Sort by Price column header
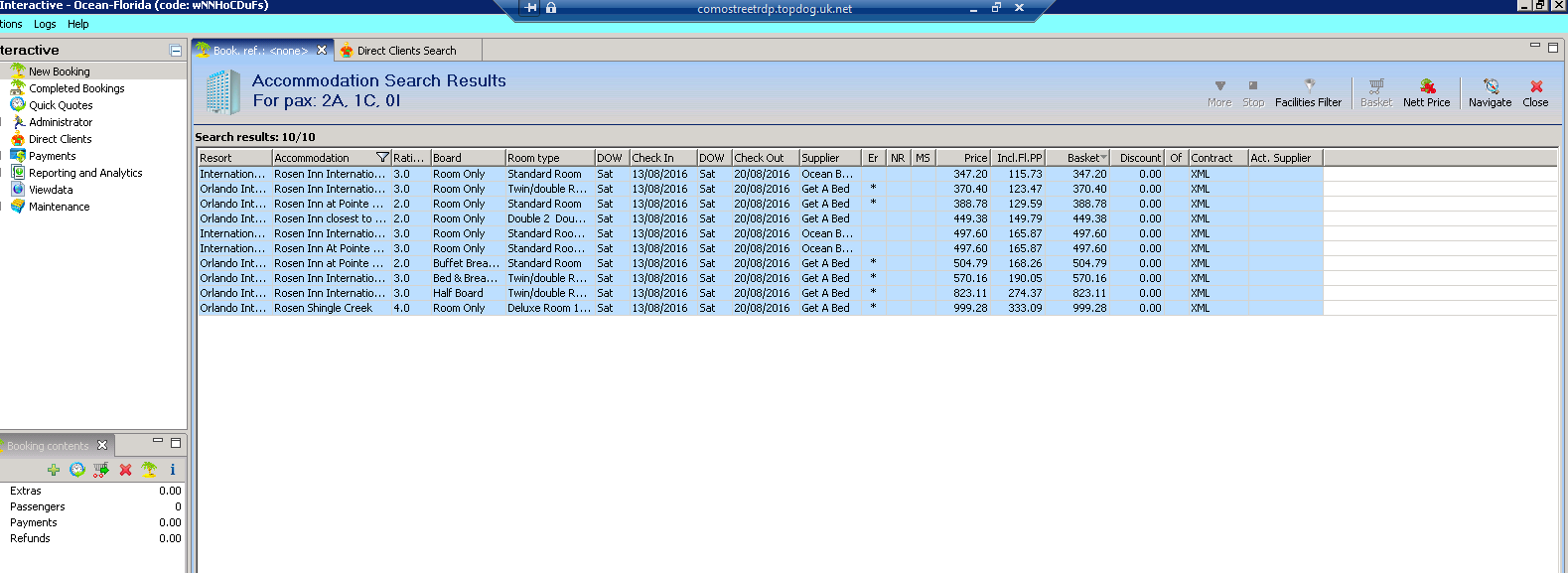1568x573 pixels. 963,158
